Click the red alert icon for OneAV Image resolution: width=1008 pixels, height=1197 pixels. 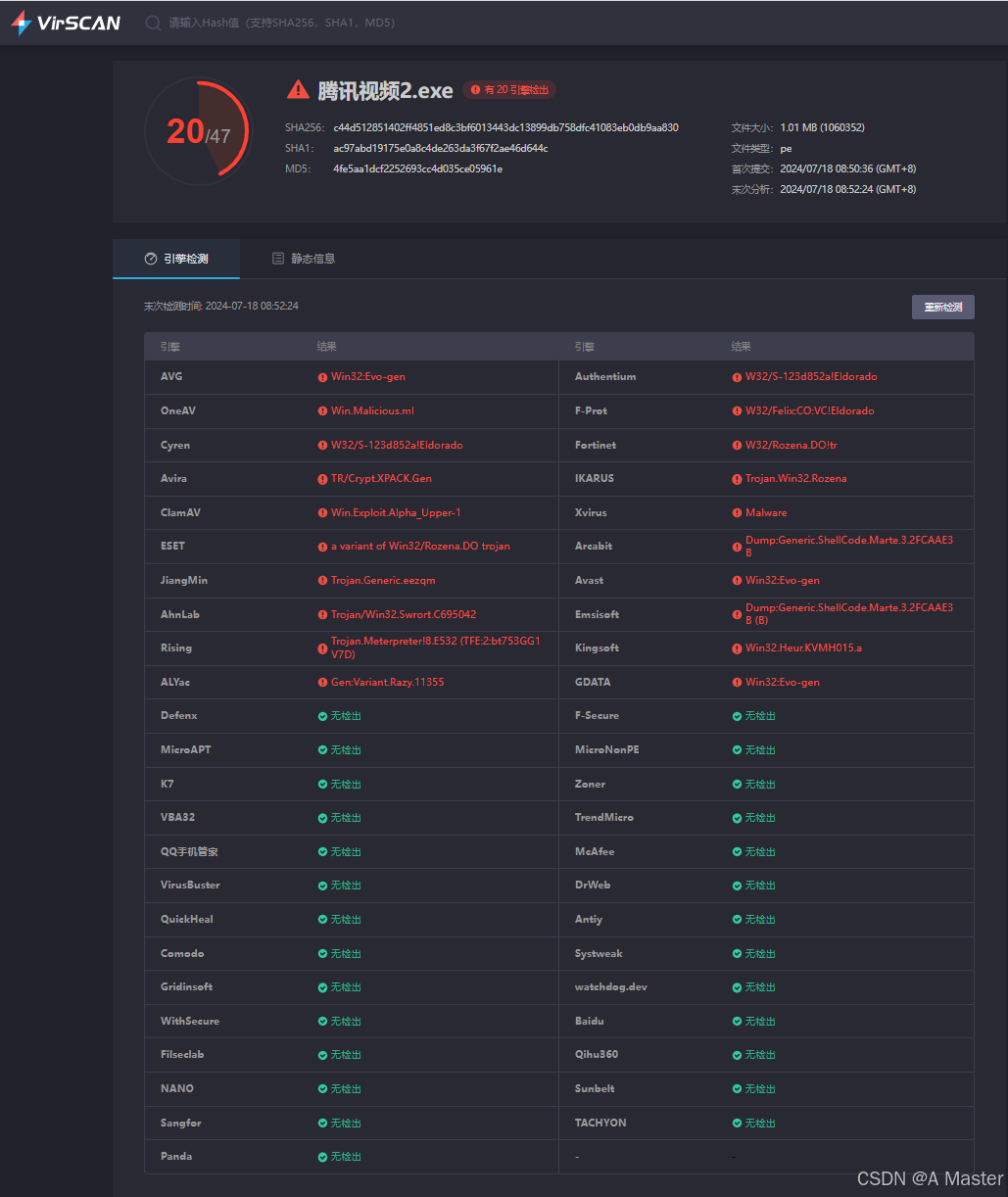pyautogui.click(x=322, y=411)
